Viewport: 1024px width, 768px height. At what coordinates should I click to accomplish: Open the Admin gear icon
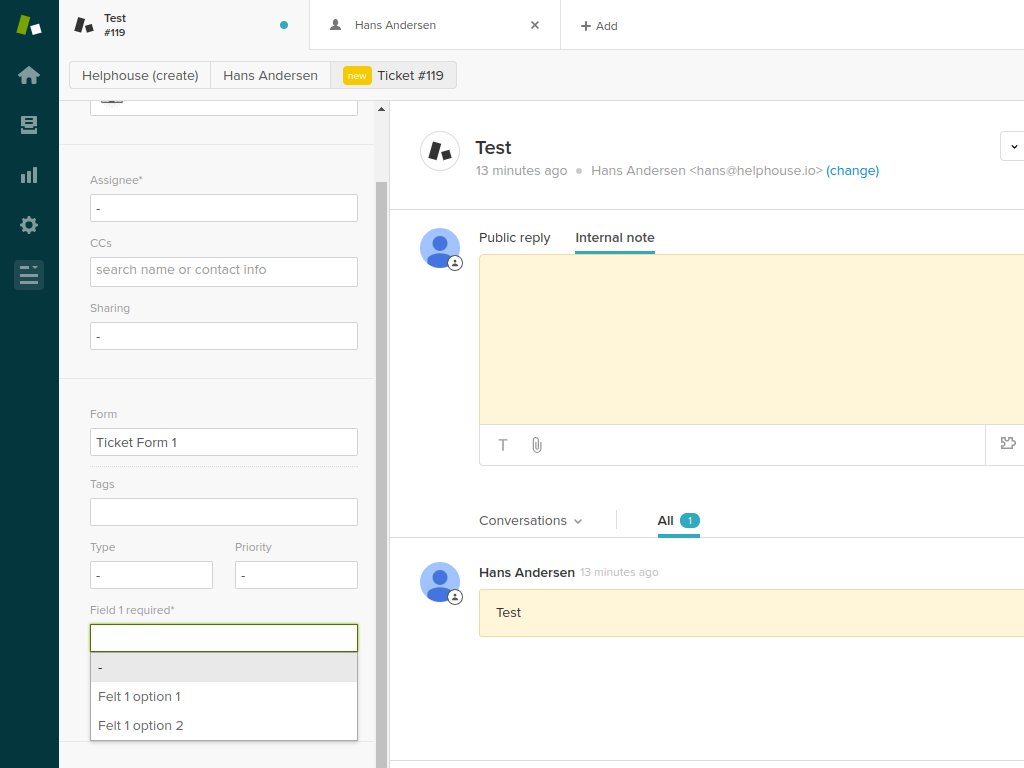click(x=29, y=225)
